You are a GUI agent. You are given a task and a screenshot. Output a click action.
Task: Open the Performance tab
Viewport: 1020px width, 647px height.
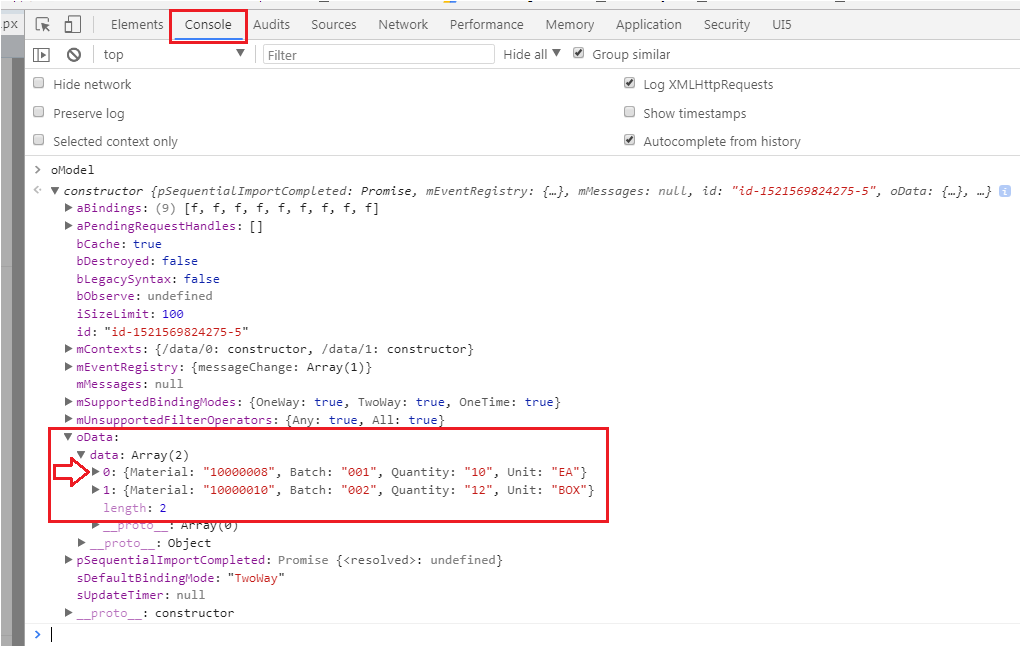(x=487, y=25)
